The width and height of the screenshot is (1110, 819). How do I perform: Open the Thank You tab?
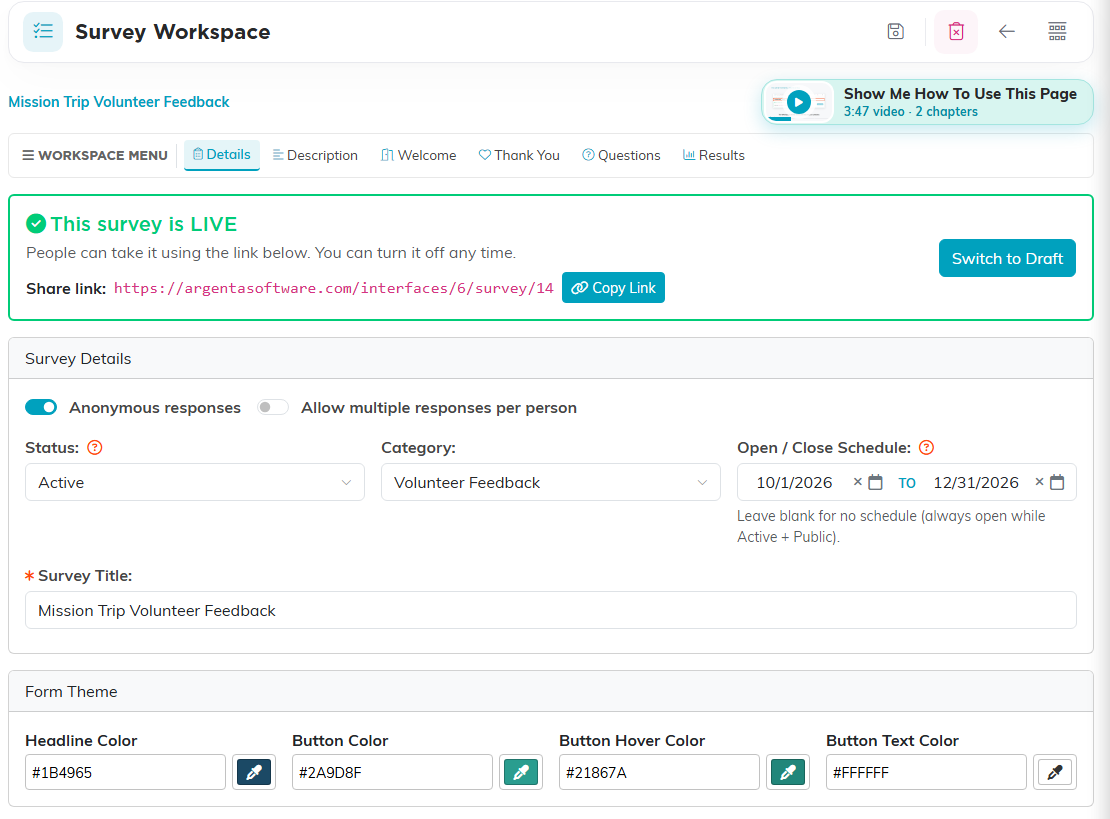[x=519, y=155]
